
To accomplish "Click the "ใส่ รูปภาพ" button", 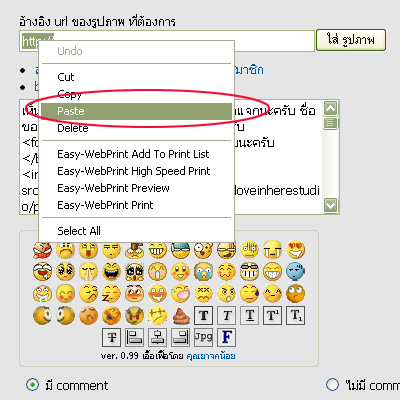I will [x=351, y=40].
